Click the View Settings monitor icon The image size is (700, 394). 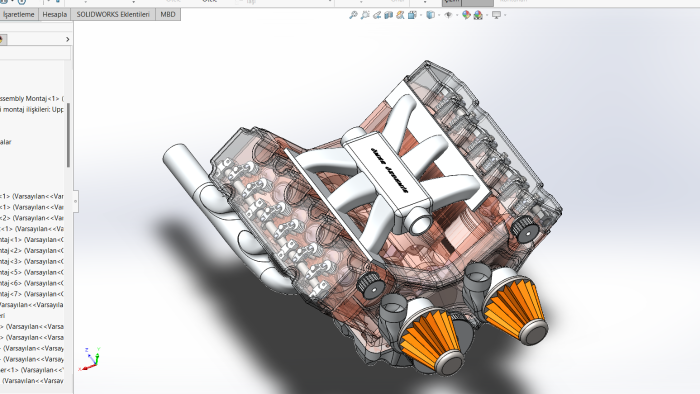pyautogui.click(x=496, y=15)
